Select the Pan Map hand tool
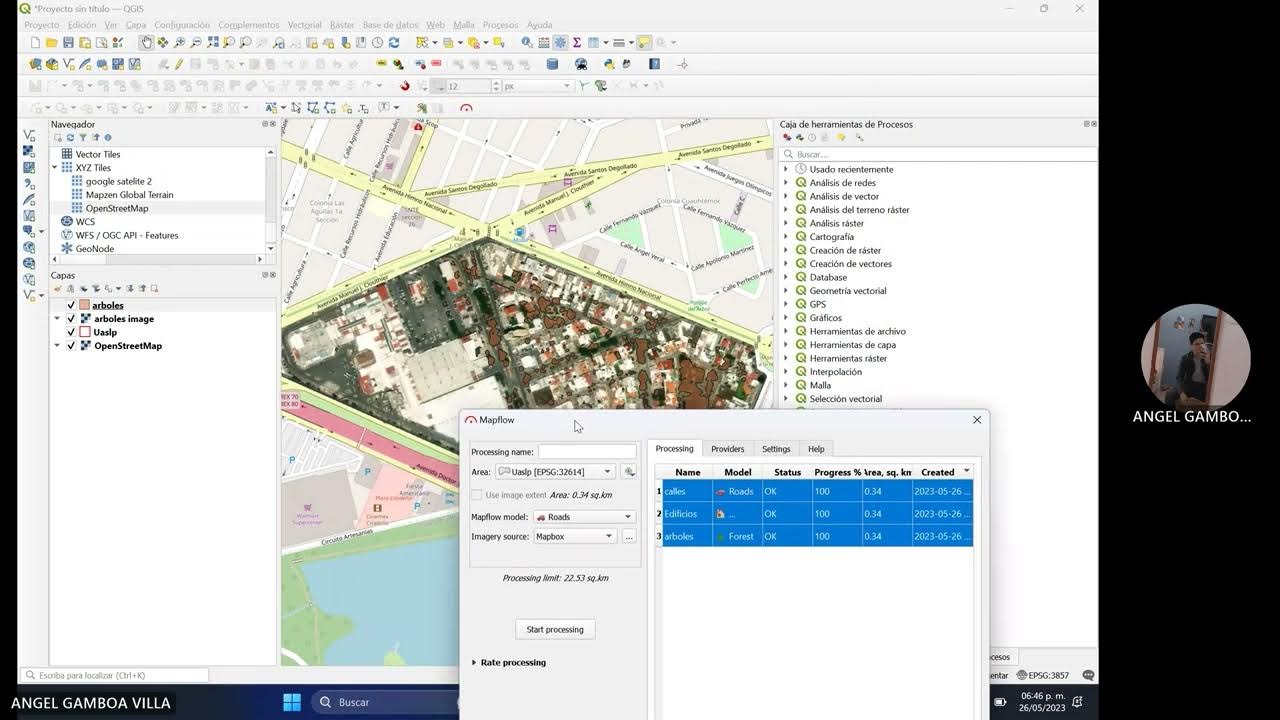Screen dimensions: 1280x720 (x=146, y=43)
